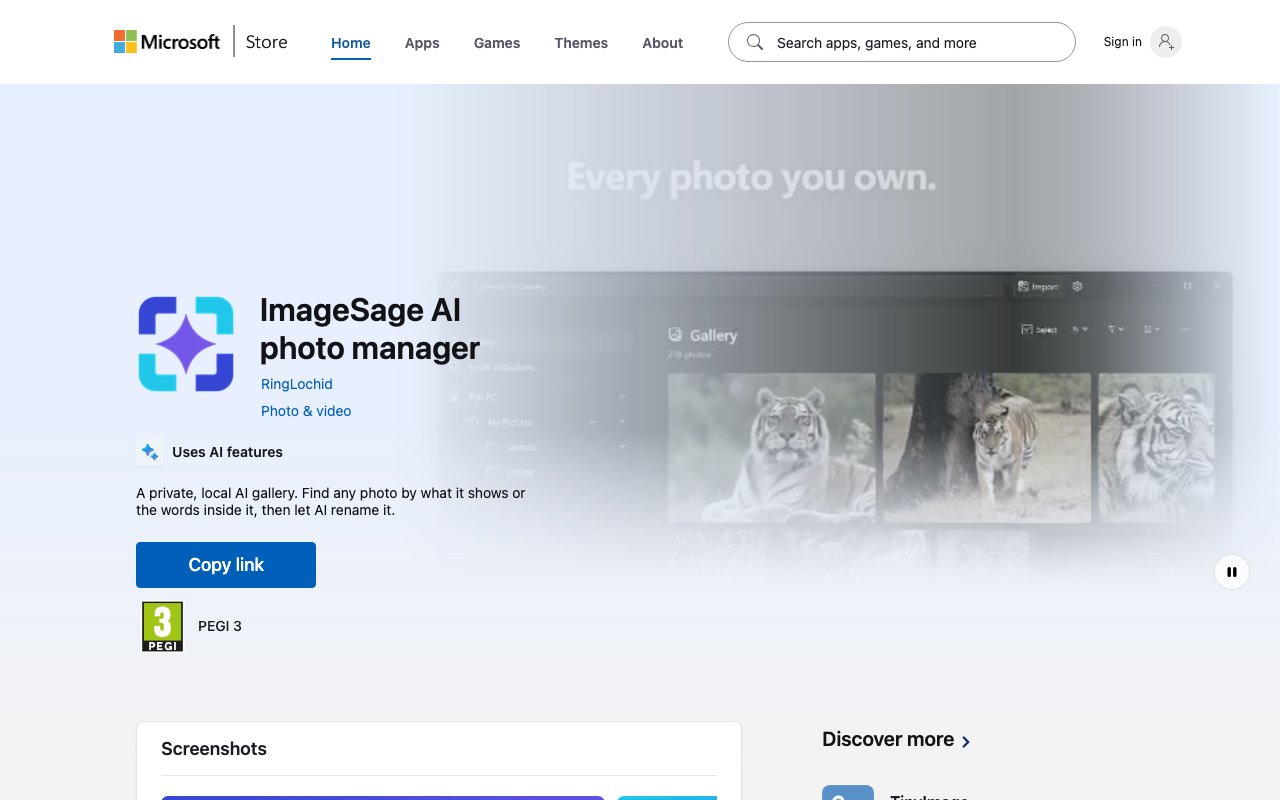Open the Themes tab
Screen dimensions: 1280x800
click(x=581, y=43)
